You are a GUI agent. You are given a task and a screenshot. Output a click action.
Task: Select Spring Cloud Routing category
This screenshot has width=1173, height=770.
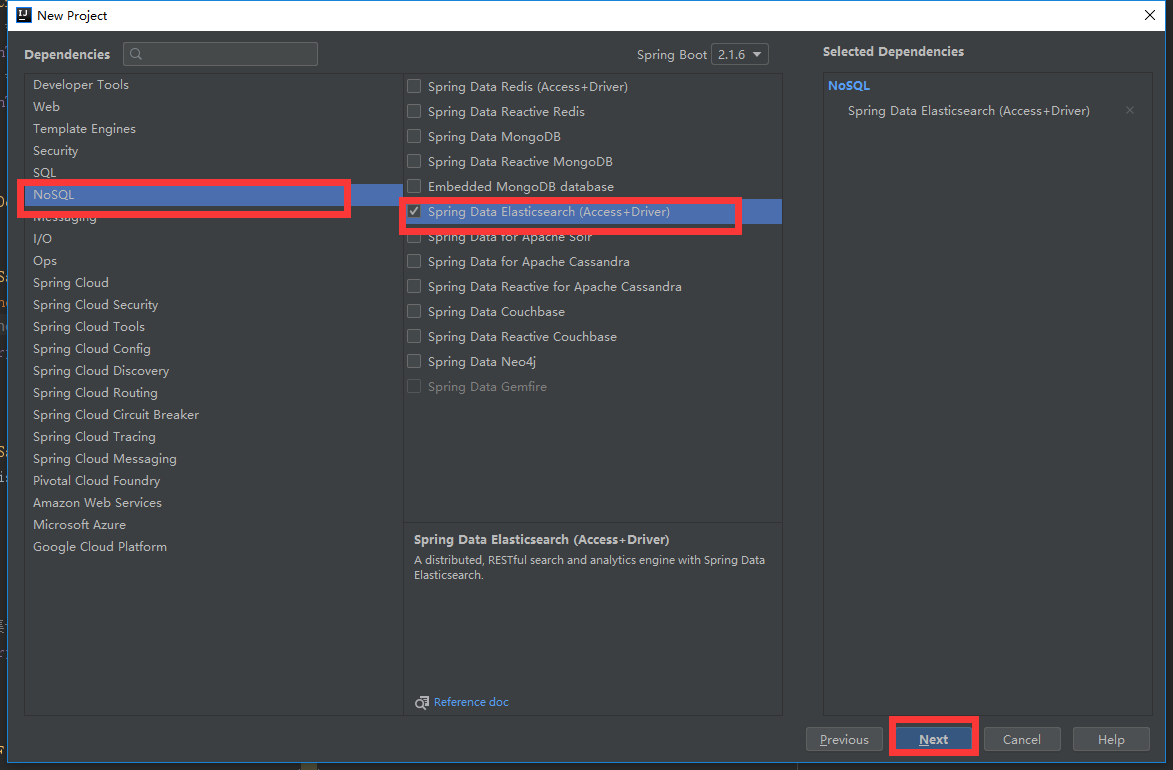(x=213, y=393)
